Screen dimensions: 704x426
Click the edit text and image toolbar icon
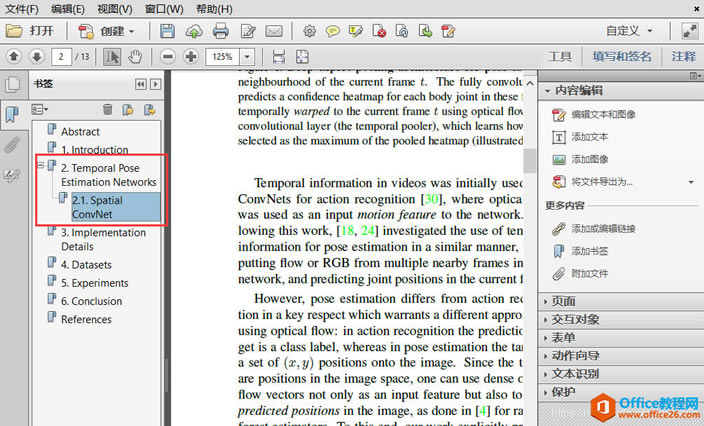pyautogui.click(x=448, y=31)
